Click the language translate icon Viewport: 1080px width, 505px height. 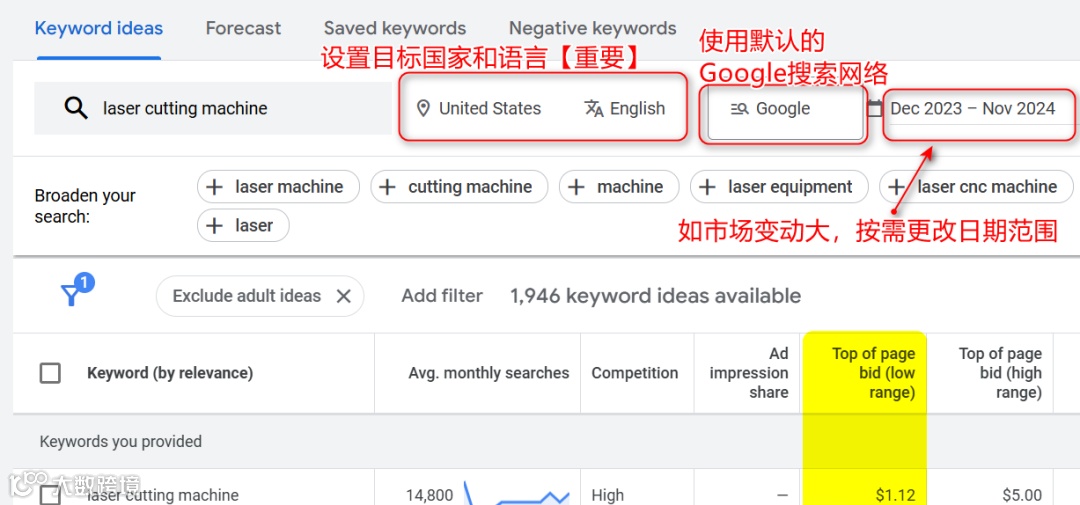tap(594, 109)
